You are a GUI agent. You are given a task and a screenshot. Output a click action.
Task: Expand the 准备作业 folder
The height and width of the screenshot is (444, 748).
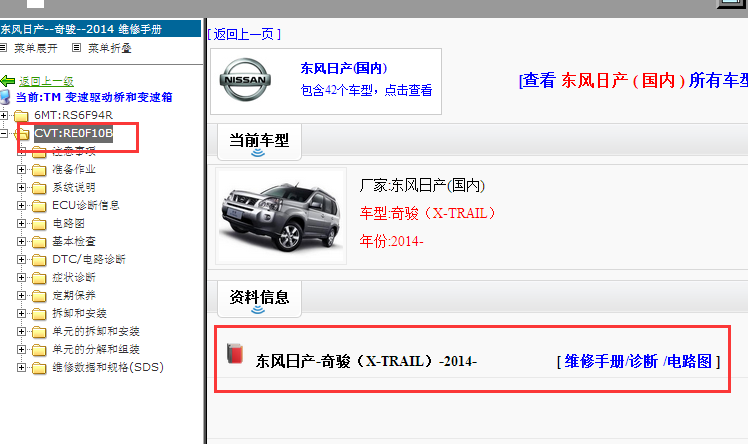point(21,169)
